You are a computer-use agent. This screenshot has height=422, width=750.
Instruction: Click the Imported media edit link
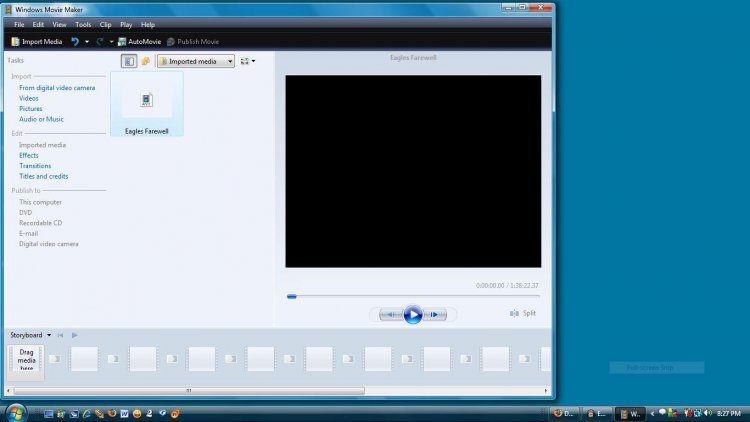coord(42,145)
